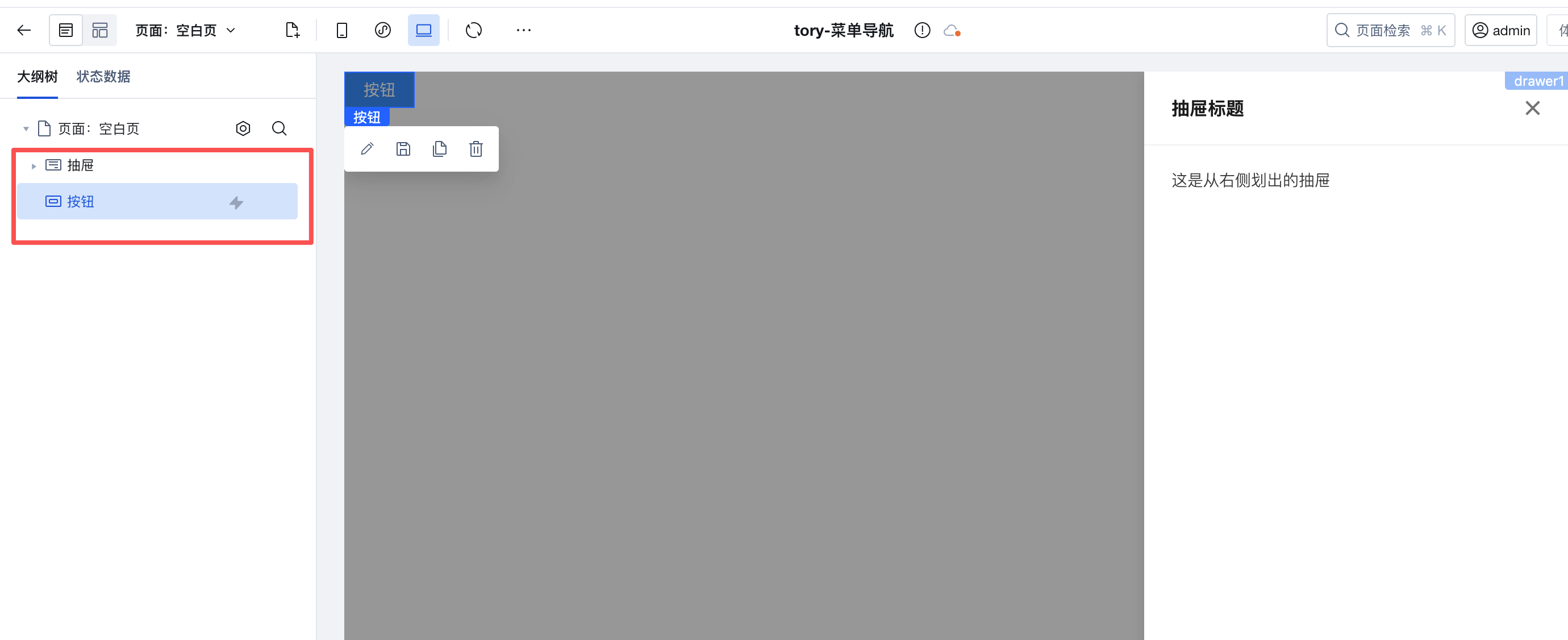Switch to the layout panel view icon

pyautogui.click(x=100, y=30)
